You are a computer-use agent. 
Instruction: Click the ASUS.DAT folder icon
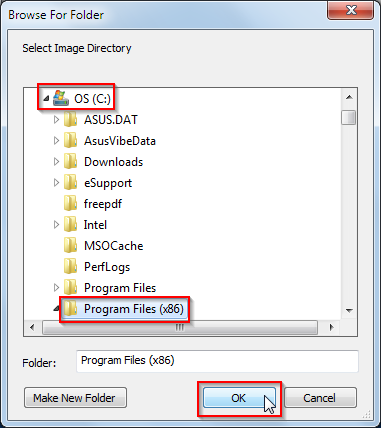[x=71, y=119]
